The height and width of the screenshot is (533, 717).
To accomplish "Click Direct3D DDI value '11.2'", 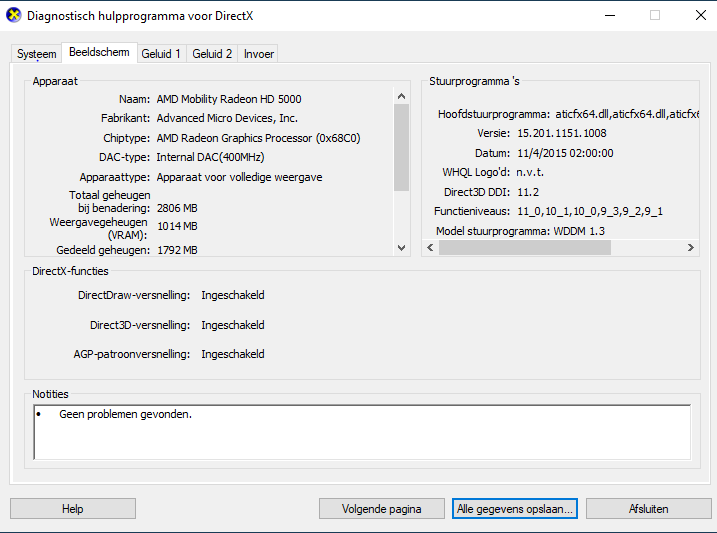I will [x=528, y=192].
